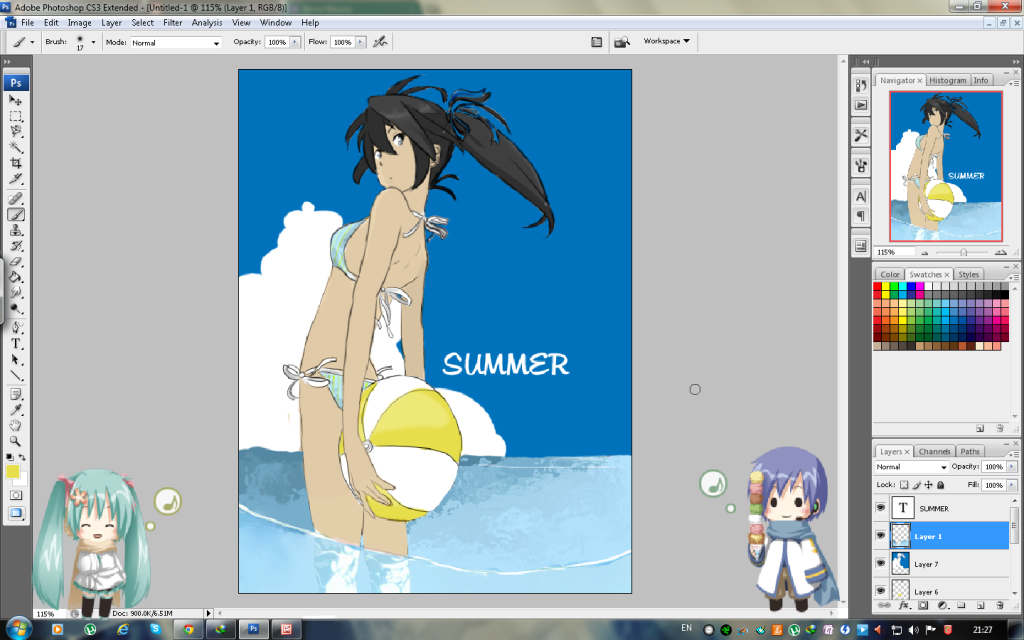The width and height of the screenshot is (1024, 640).
Task: Toggle lock image pixels
Action: [x=916, y=485]
